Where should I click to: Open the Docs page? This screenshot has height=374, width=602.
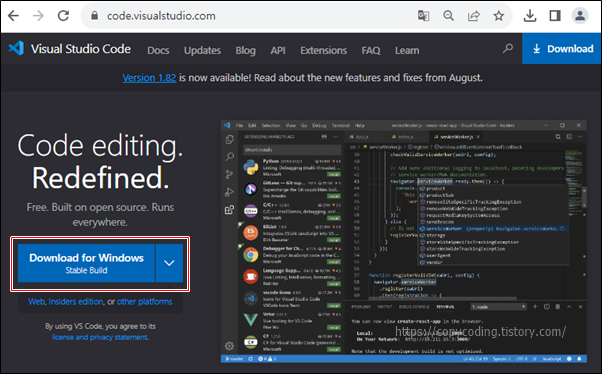(x=158, y=50)
